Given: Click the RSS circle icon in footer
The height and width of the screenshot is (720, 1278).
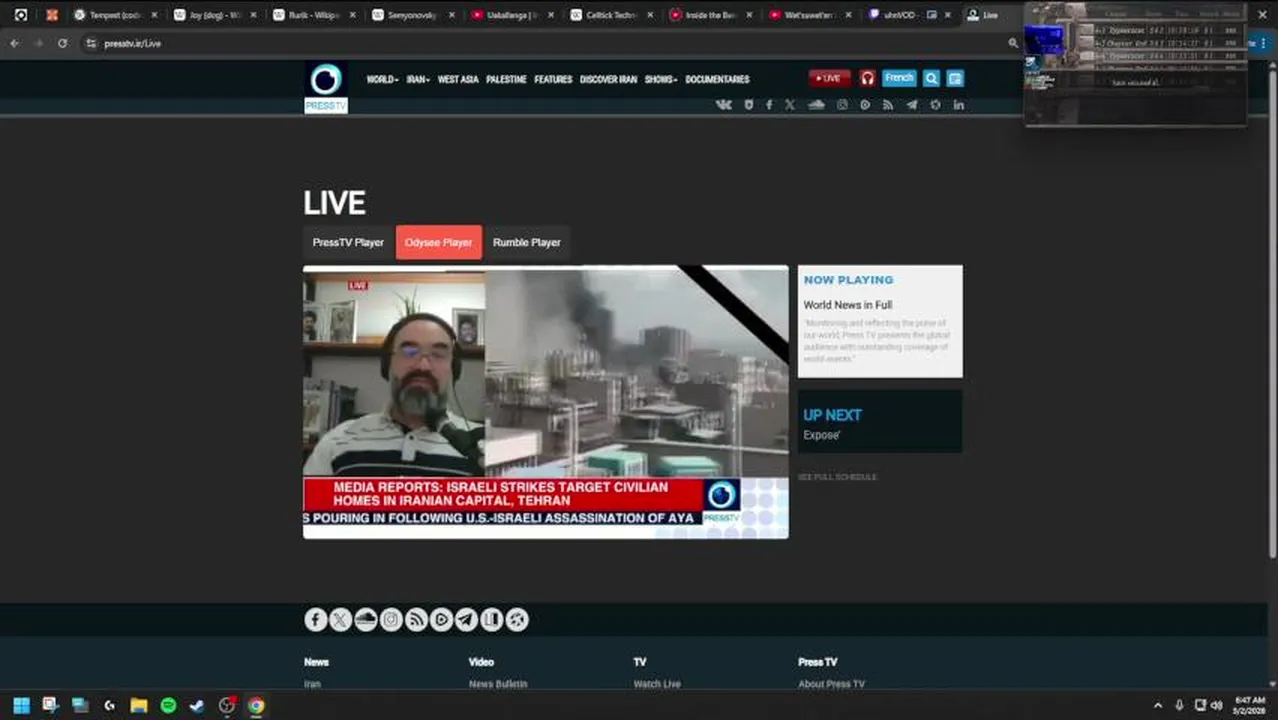Looking at the screenshot, I should [x=416, y=620].
